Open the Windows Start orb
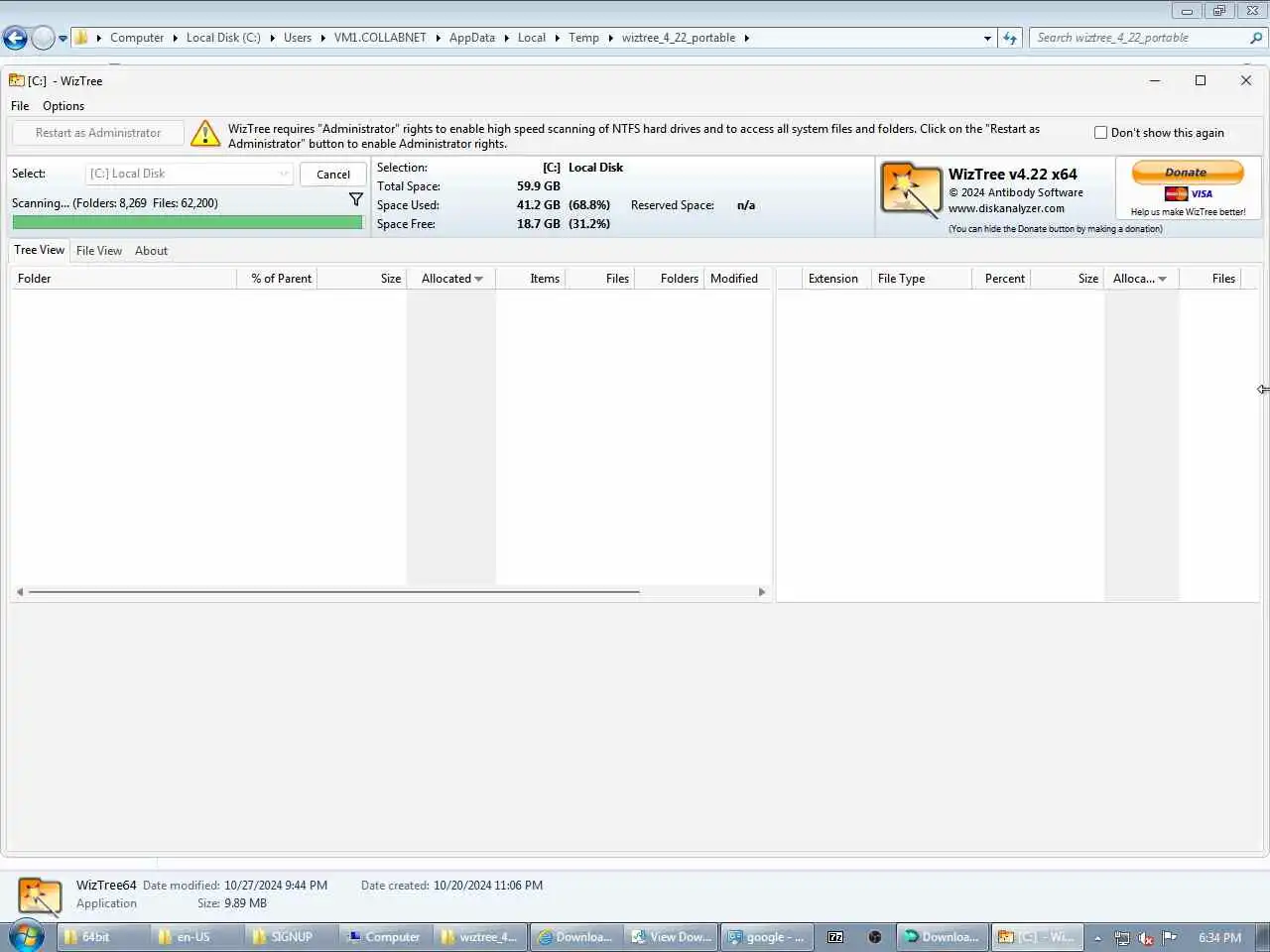This screenshot has width=1270, height=952. (x=27, y=936)
